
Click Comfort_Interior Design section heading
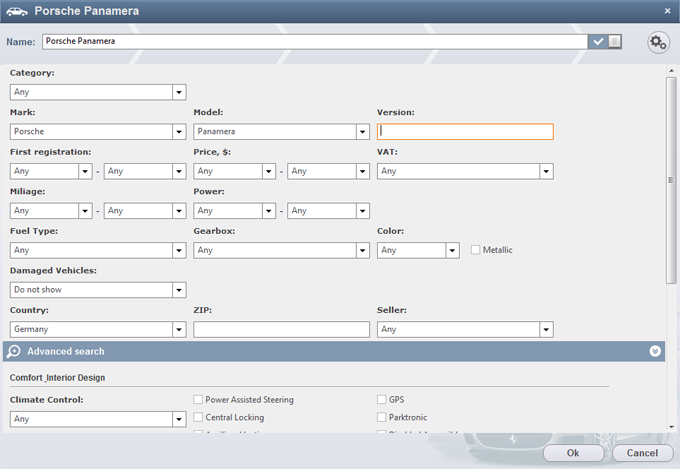click(57, 377)
